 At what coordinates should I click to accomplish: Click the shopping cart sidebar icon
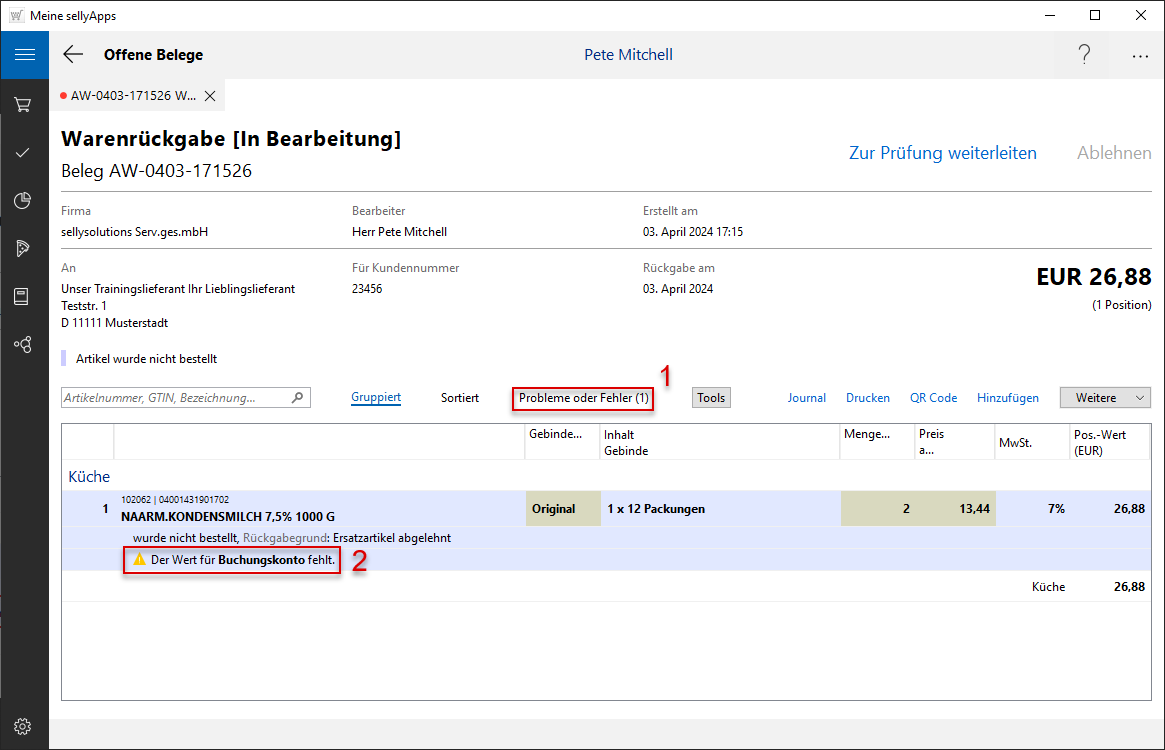tap(23, 104)
